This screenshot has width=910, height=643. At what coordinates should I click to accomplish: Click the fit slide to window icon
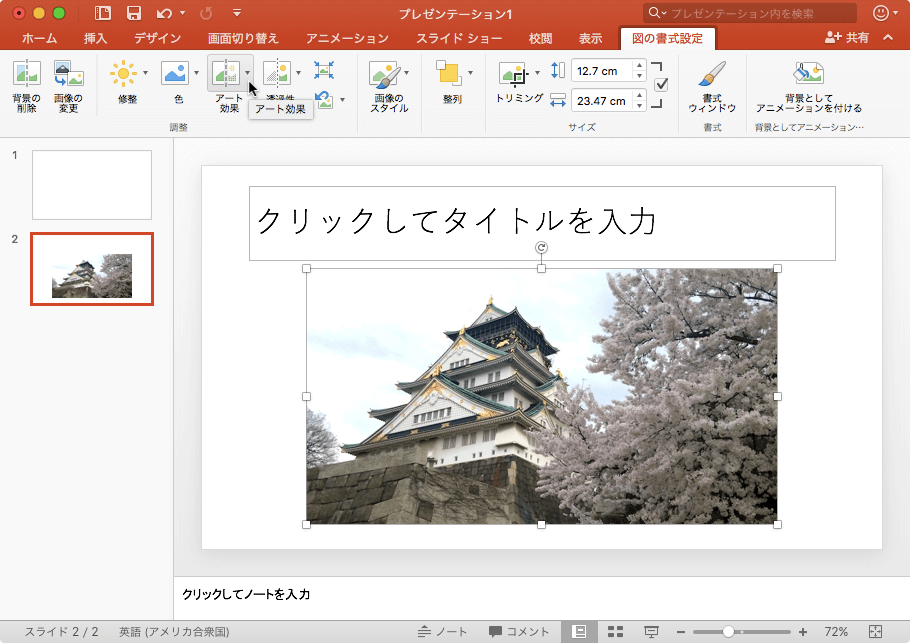876,631
